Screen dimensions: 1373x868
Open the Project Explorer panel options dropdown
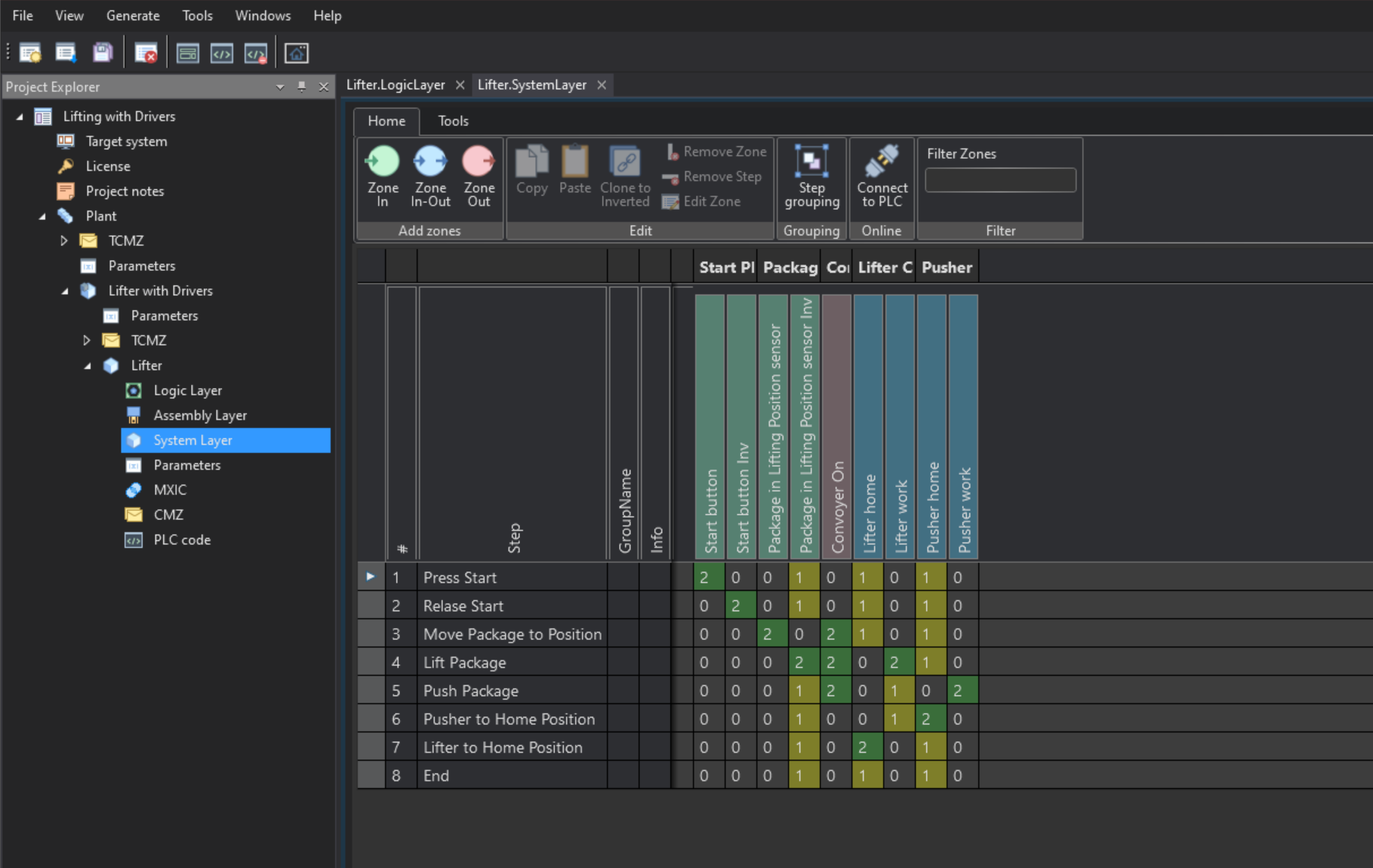[x=280, y=87]
